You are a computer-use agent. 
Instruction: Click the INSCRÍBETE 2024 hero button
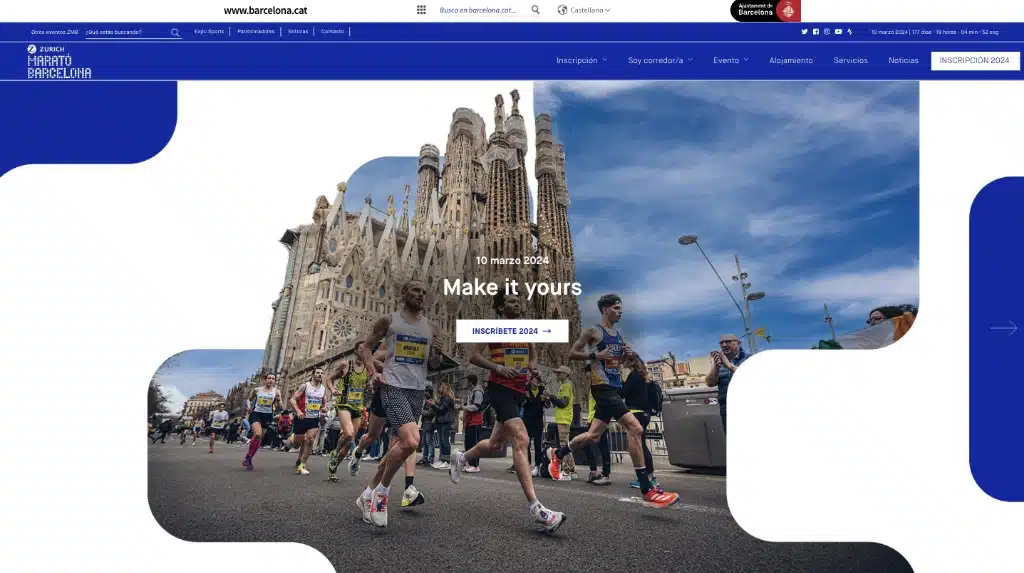(x=512, y=331)
